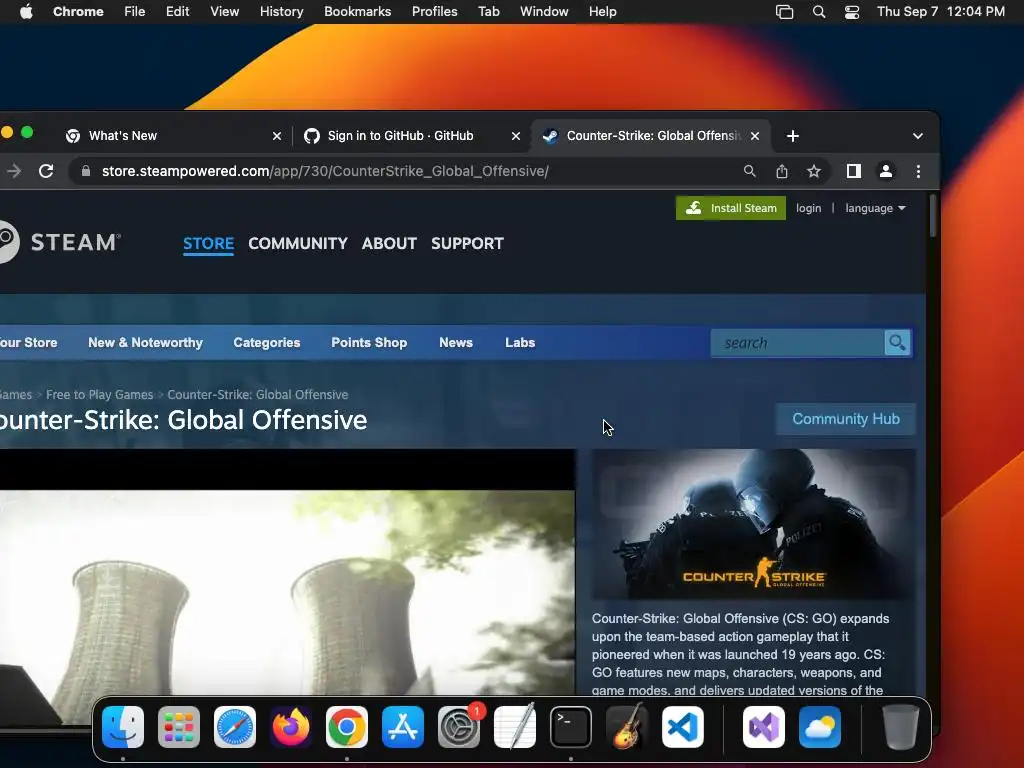Open the Community Hub
Viewport: 1024px width, 768px height.
tap(846, 419)
